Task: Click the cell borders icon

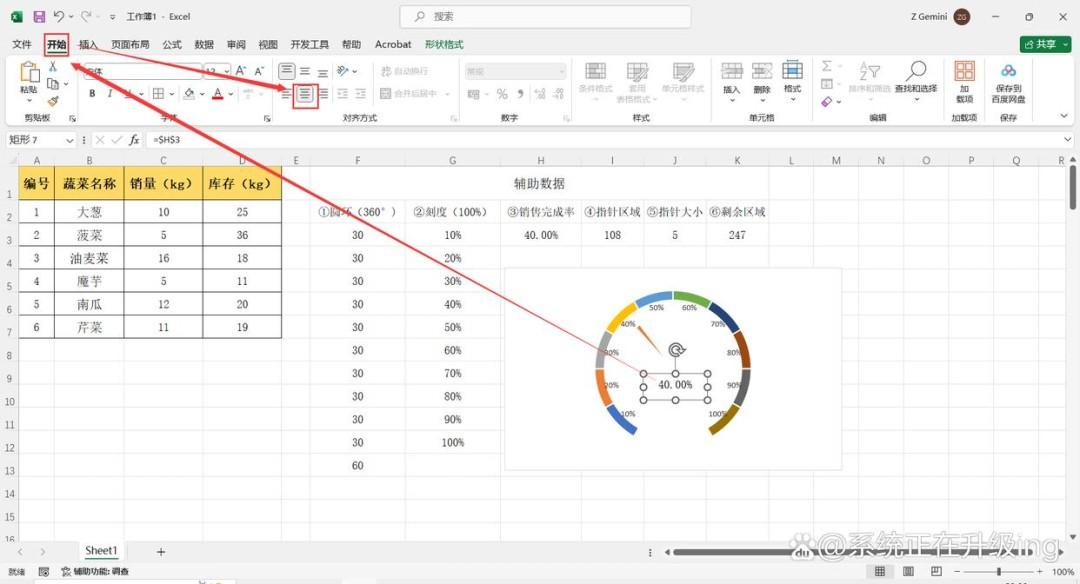Action: click(x=158, y=93)
